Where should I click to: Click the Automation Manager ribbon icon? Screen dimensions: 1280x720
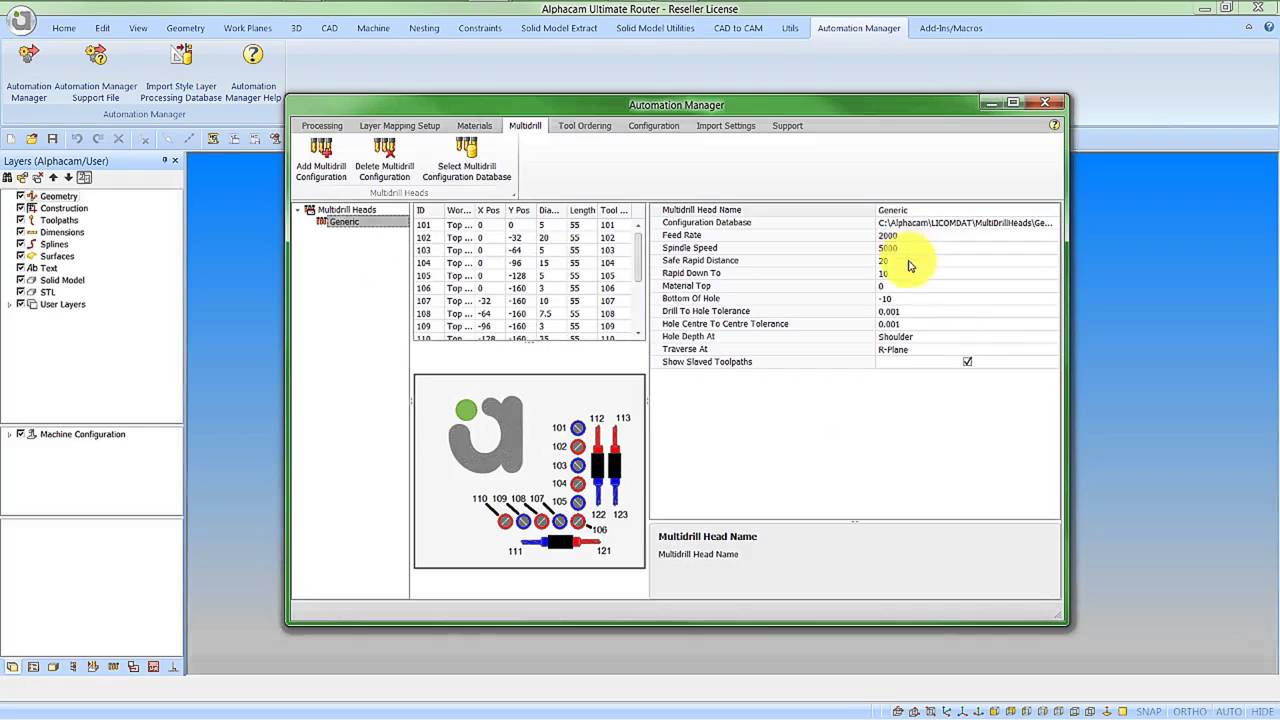29,55
